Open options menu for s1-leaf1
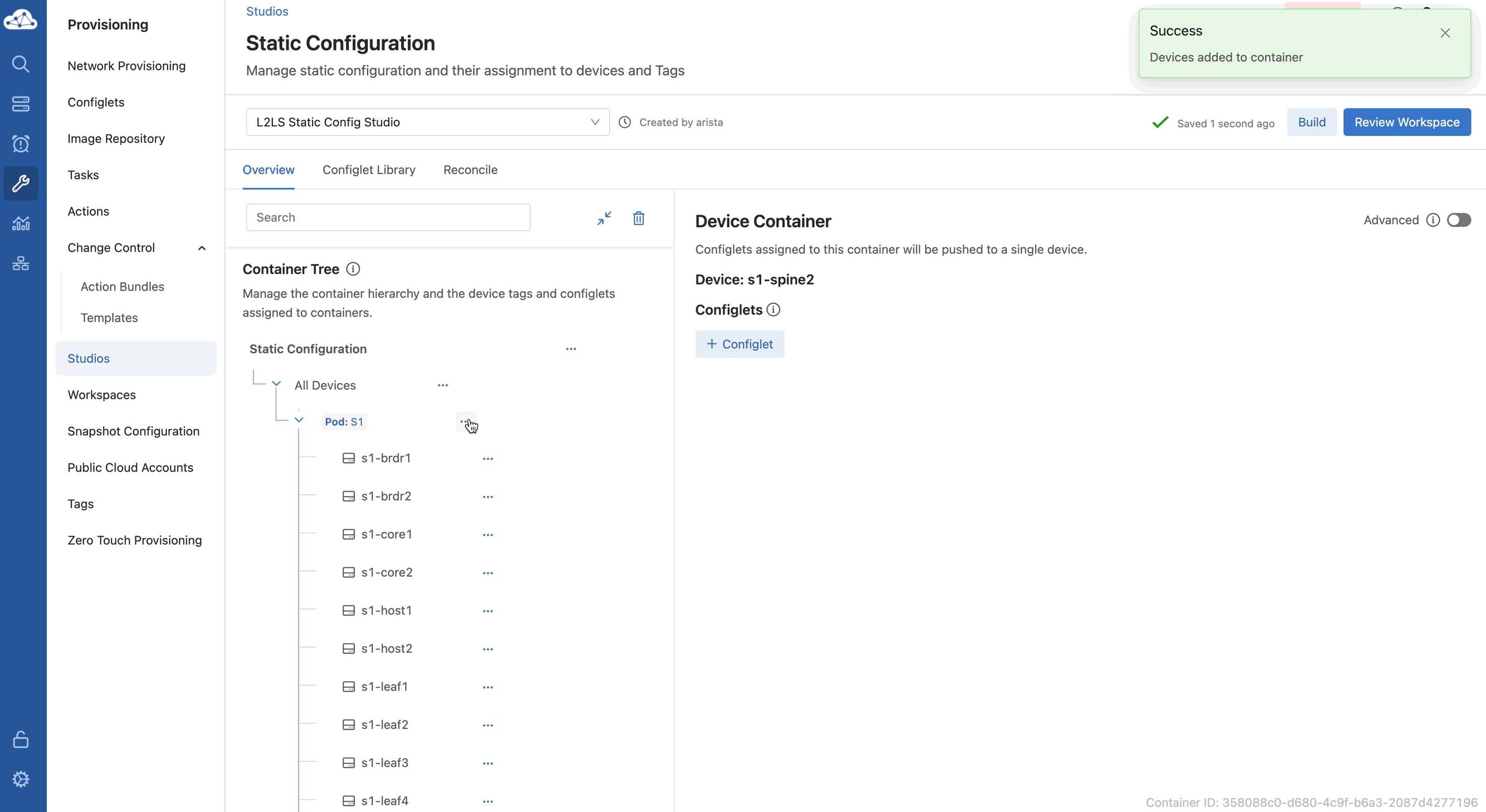 pos(487,687)
